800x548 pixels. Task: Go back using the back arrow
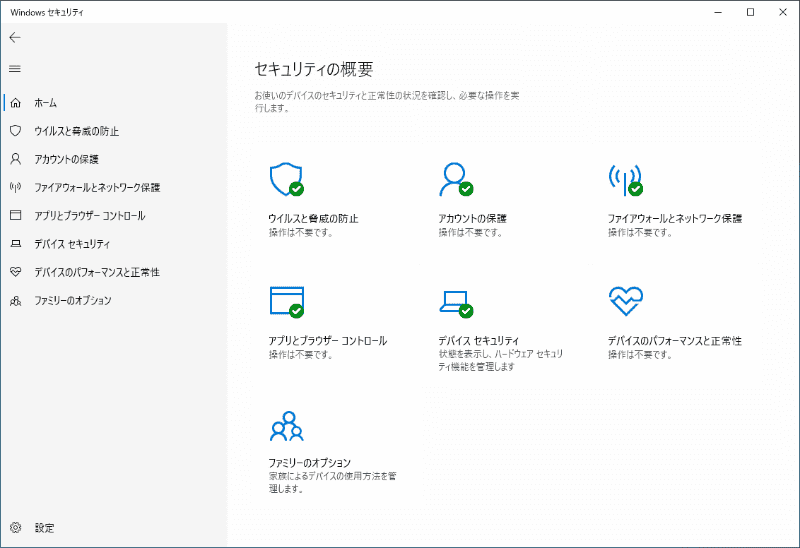(x=15, y=37)
